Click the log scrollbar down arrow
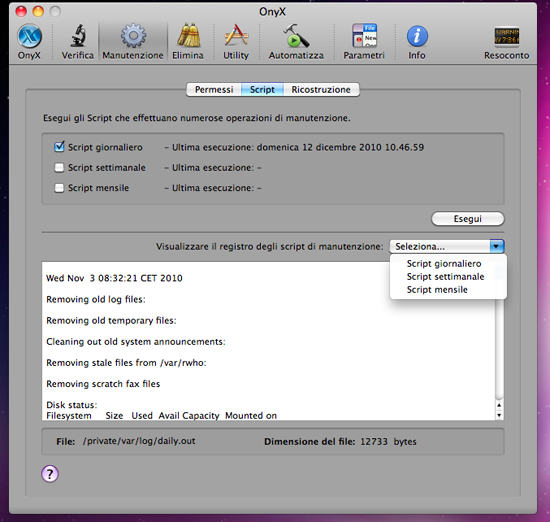The image size is (550, 522). point(499,416)
